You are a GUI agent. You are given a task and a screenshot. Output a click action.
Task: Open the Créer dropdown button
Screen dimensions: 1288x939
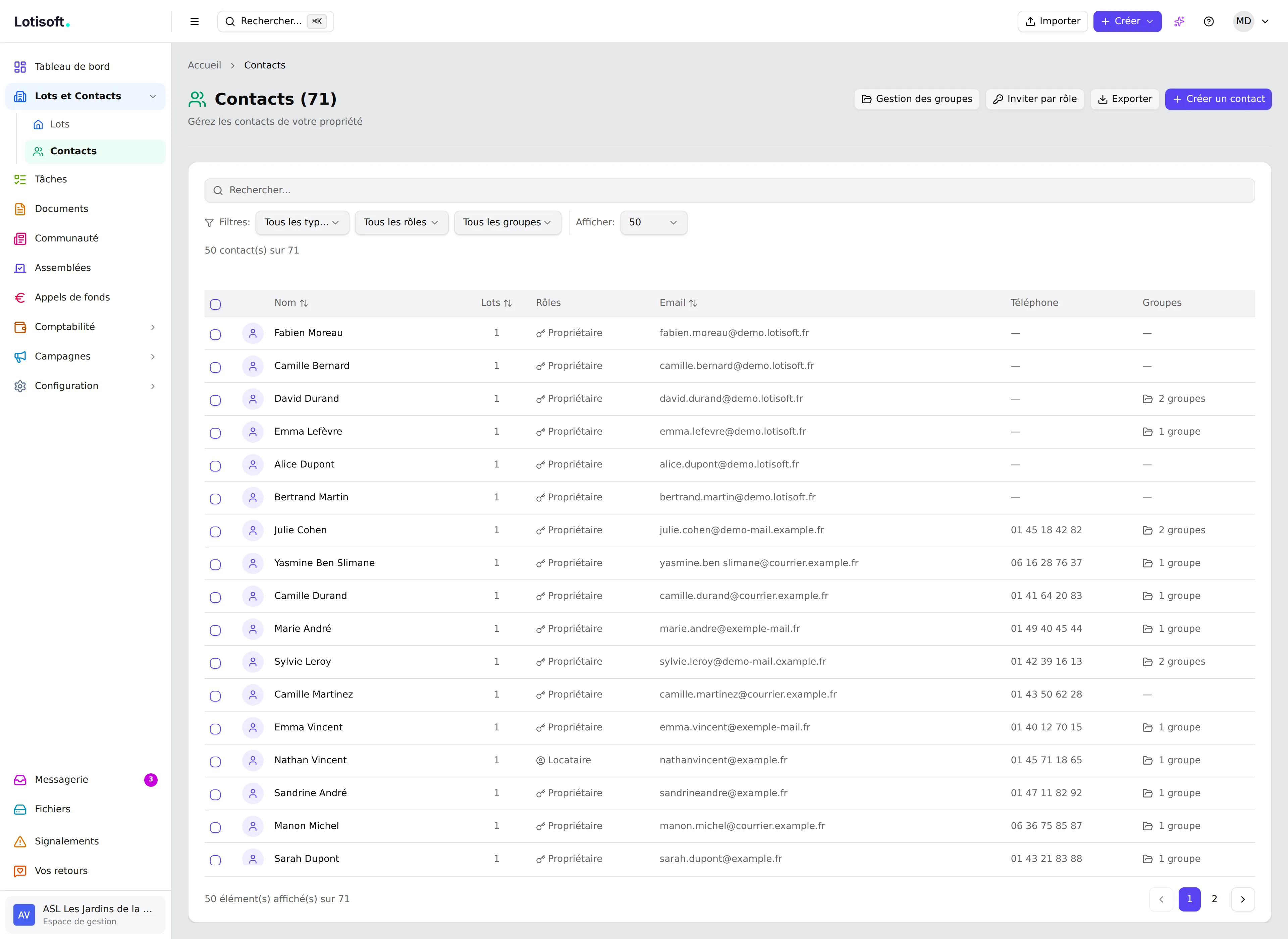(x=1127, y=21)
